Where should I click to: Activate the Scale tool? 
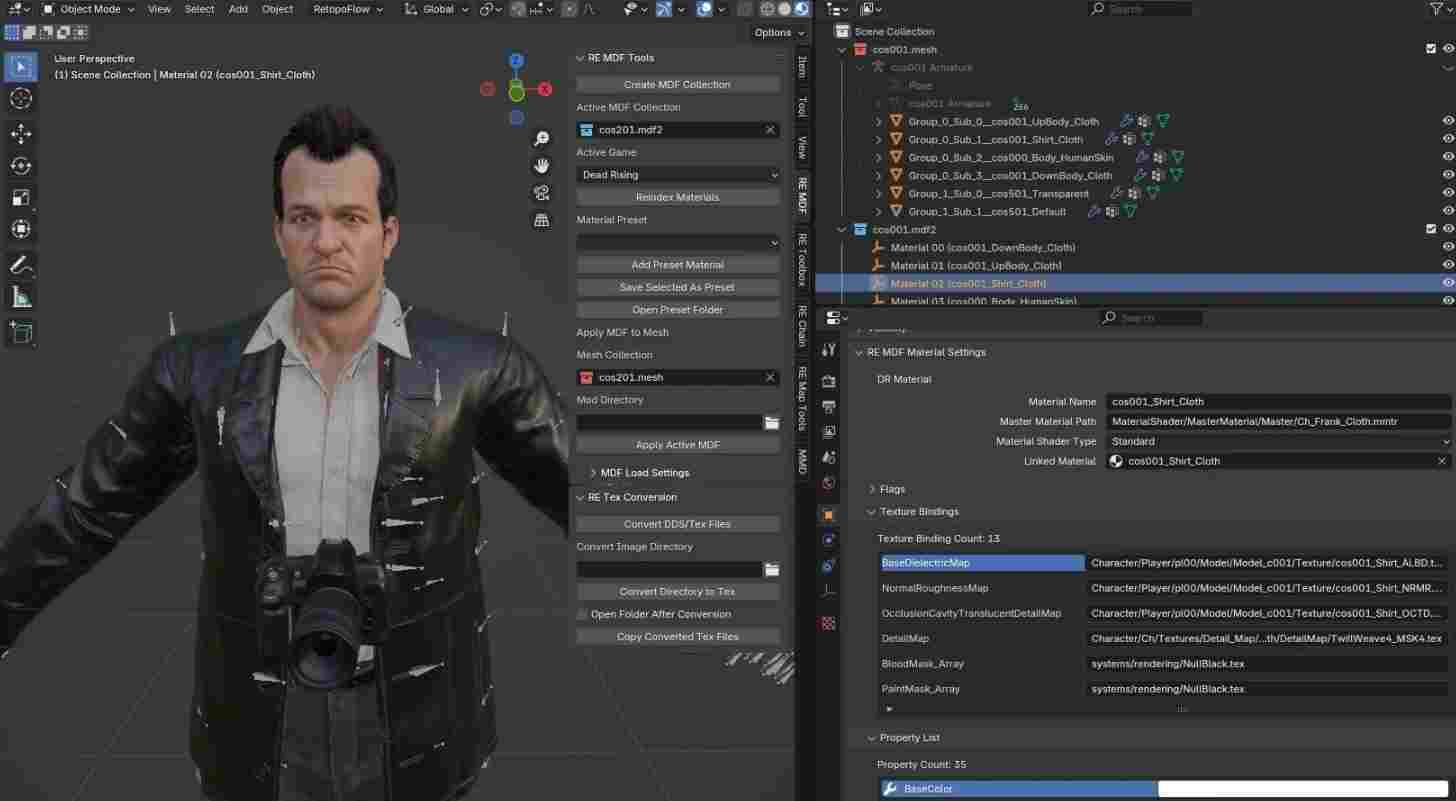click(x=21, y=198)
